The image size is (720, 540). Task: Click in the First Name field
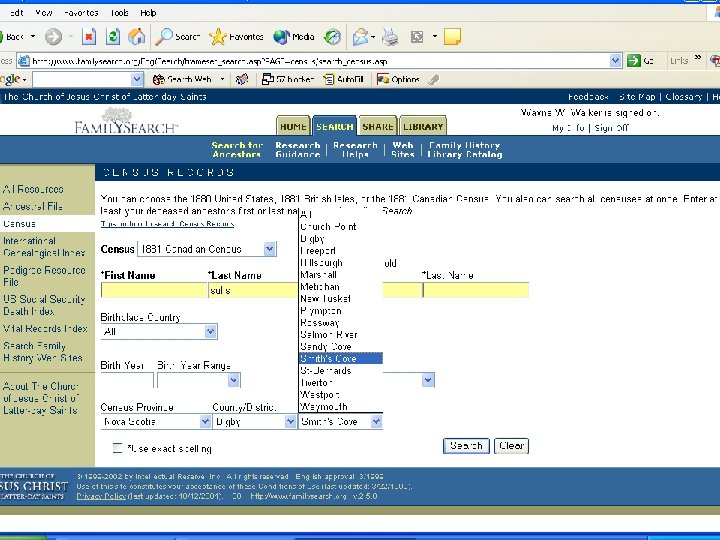(153, 290)
